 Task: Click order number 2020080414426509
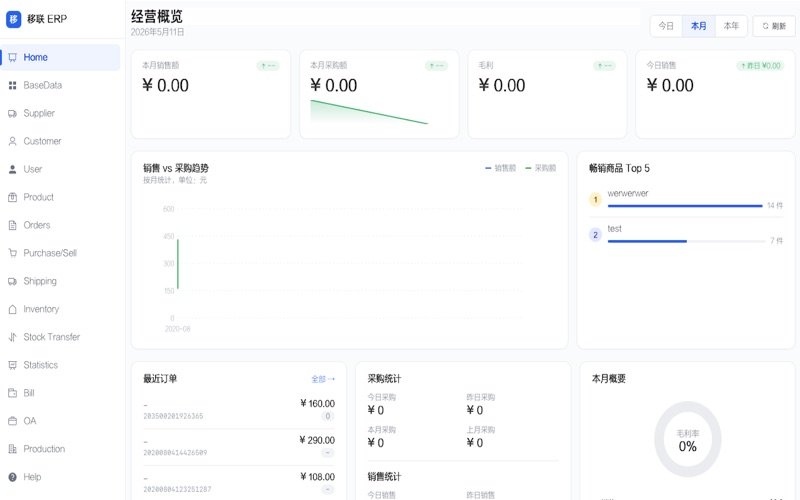click(175, 453)
